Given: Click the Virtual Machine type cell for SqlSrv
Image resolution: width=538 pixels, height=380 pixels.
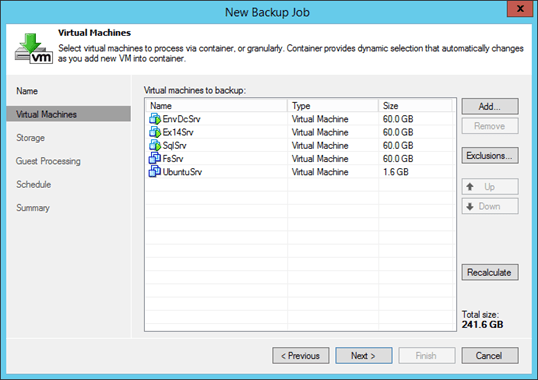Looking at the screenshot, I should coord(320,145).
